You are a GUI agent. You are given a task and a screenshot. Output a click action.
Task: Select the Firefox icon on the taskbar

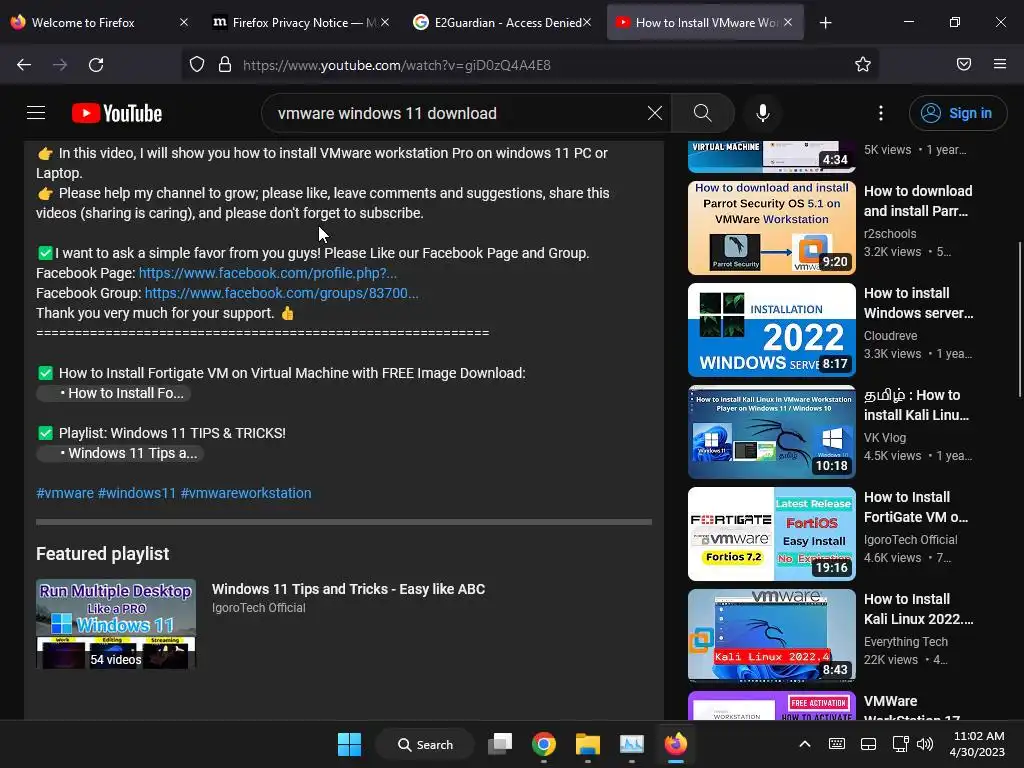point(675,744)
